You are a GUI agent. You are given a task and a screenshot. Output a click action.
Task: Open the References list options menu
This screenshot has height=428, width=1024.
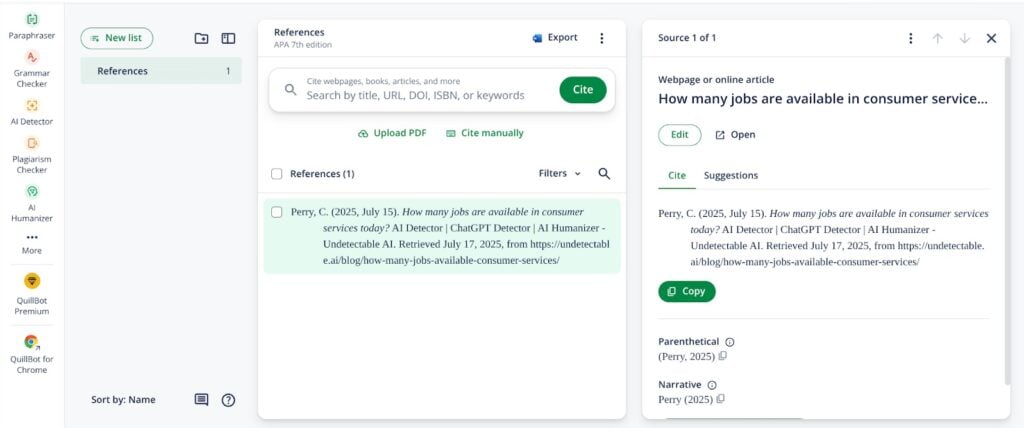pos(601,38)
